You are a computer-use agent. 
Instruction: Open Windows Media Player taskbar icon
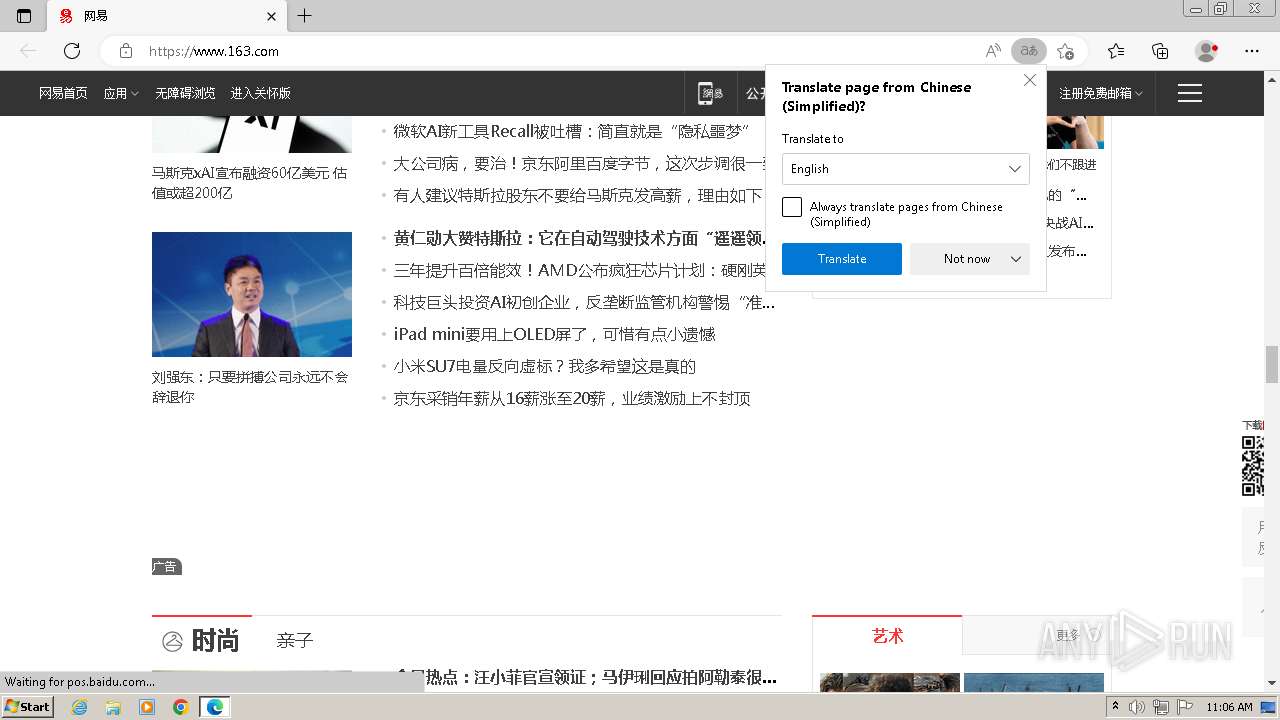tap(147, 707)
